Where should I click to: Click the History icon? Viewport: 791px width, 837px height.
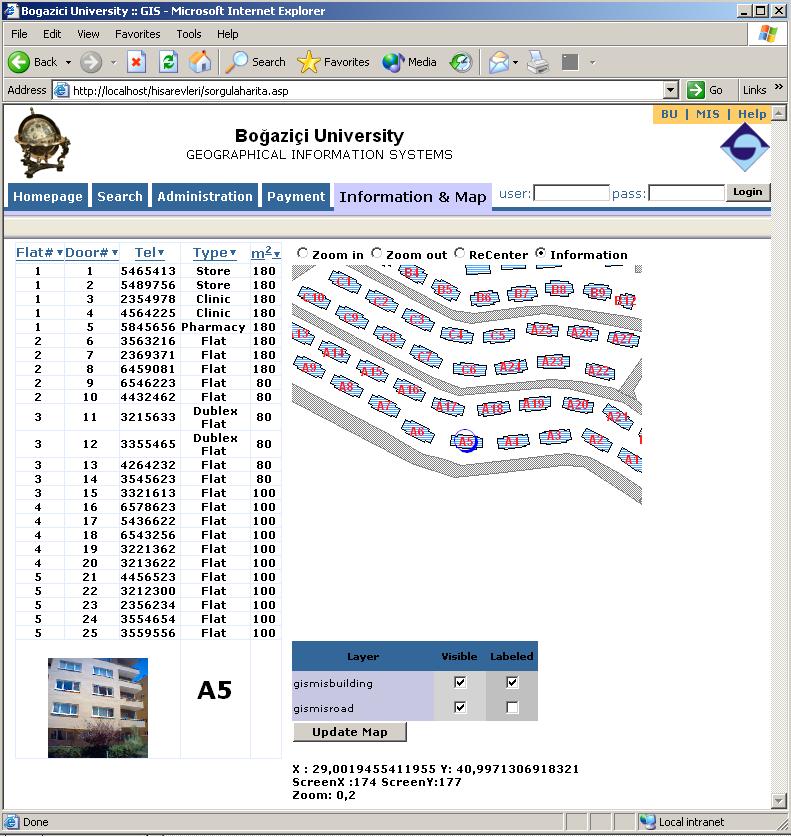[x=461, y=62]
